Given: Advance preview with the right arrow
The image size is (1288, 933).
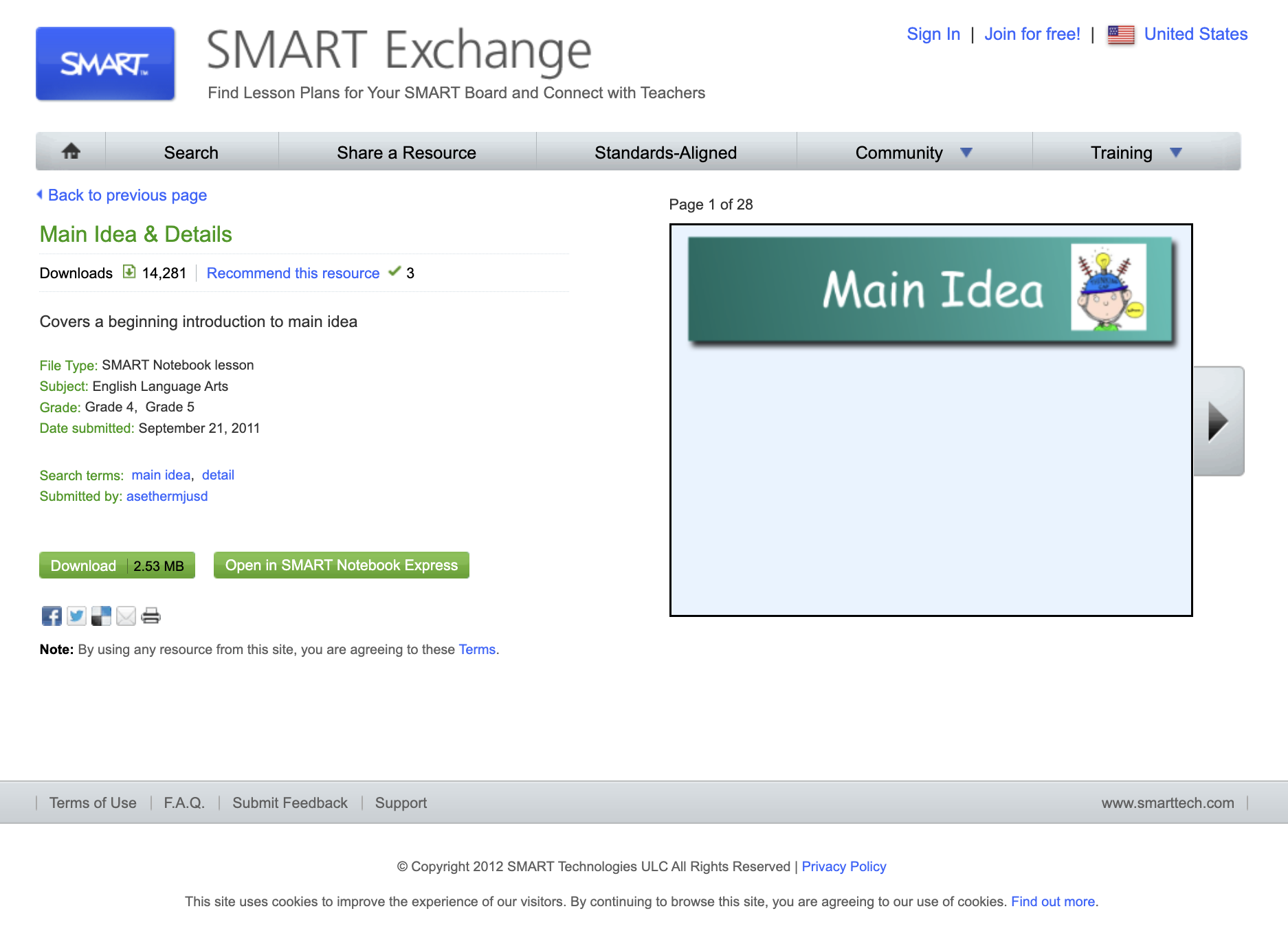Looking at the screenshot, I should 1220,421.
